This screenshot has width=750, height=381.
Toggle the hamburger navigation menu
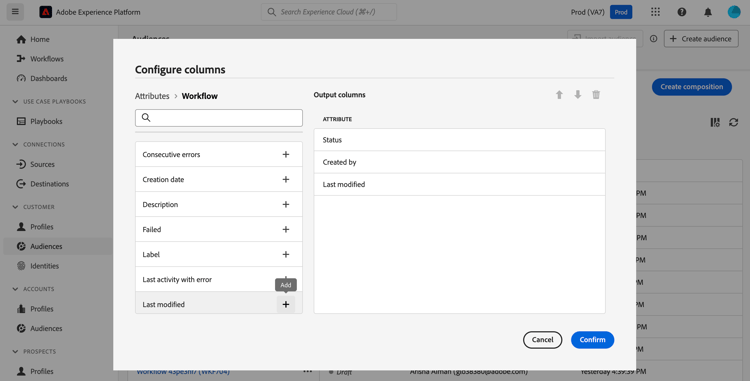coord(15,12)
